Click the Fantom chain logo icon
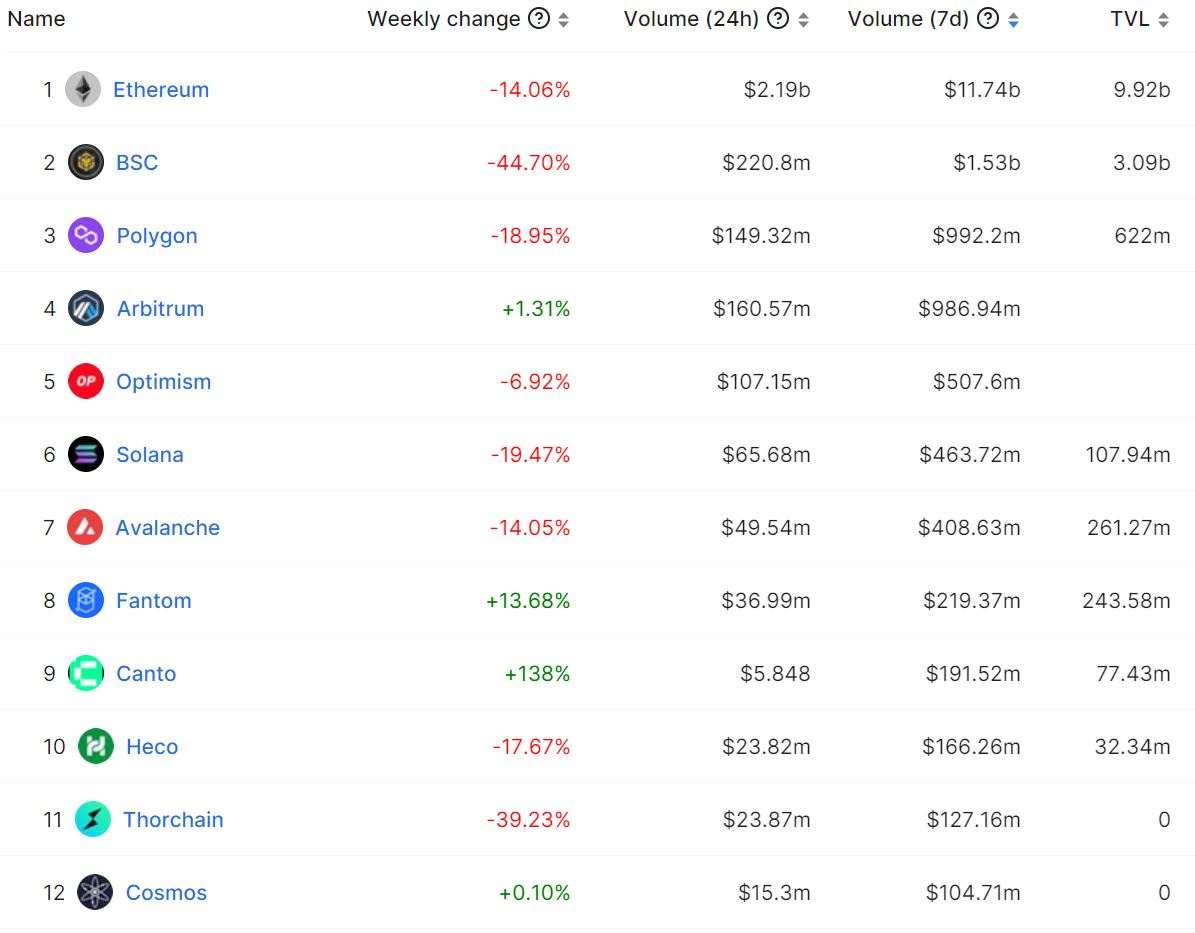 tap(86, 601)
